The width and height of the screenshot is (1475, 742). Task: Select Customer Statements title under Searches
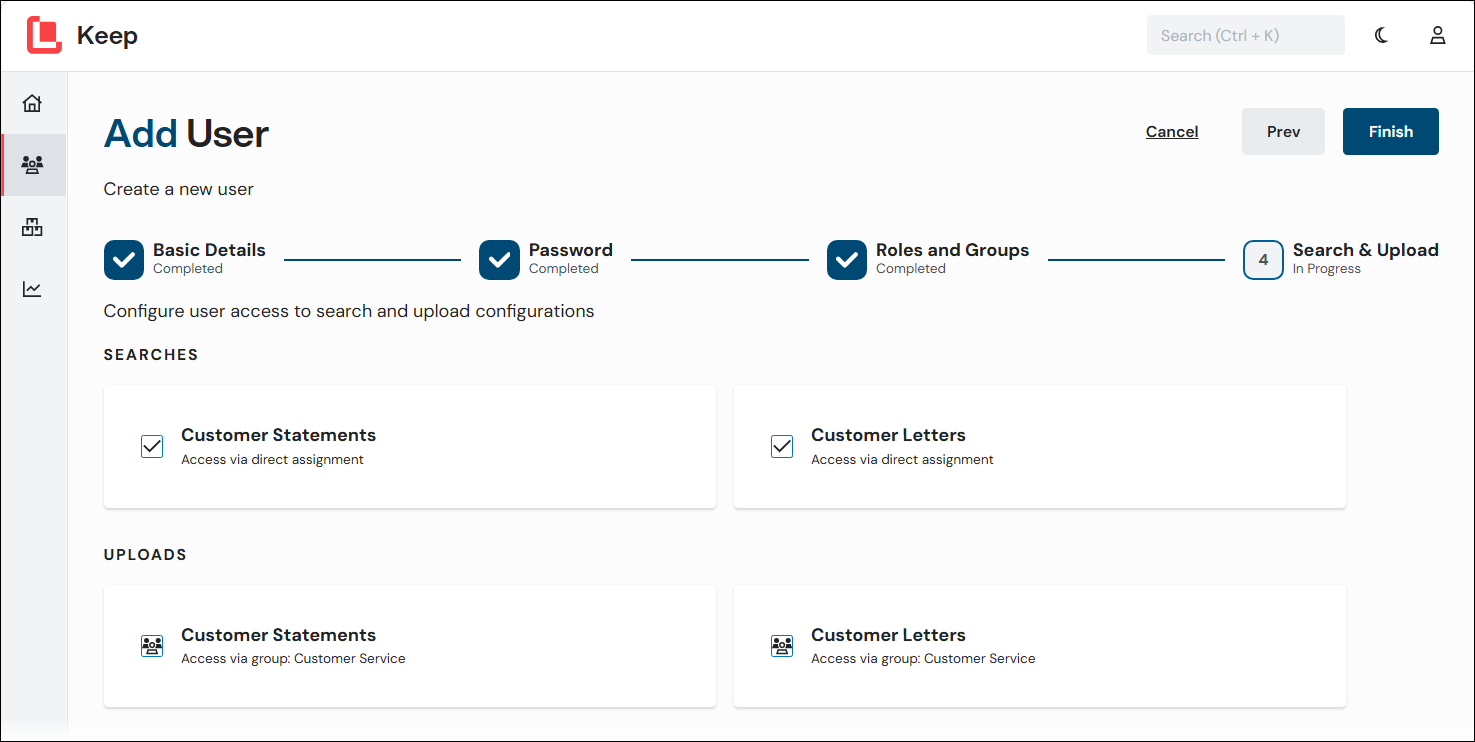(278, 435)
